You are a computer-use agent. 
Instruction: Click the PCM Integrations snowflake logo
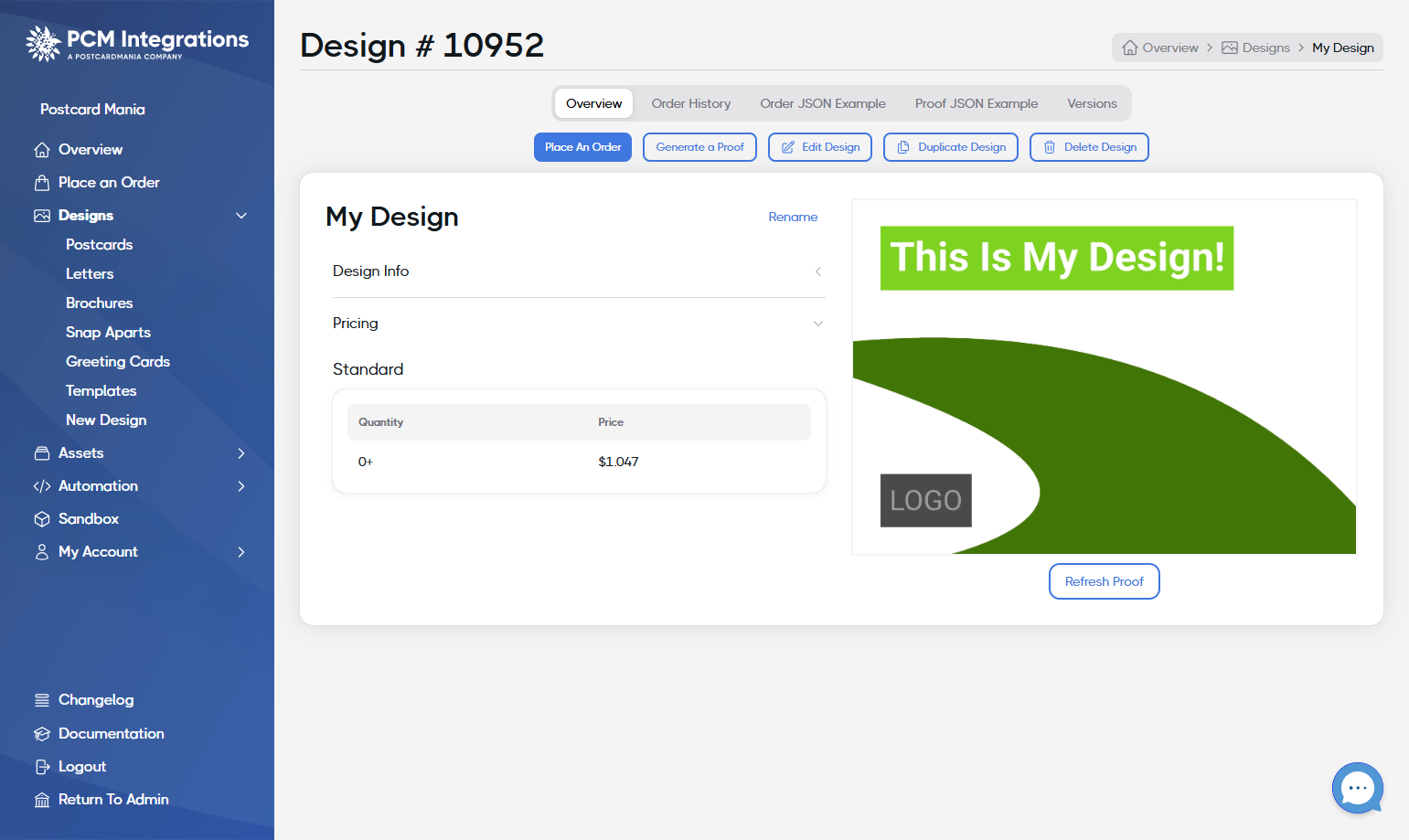(43, 43)
